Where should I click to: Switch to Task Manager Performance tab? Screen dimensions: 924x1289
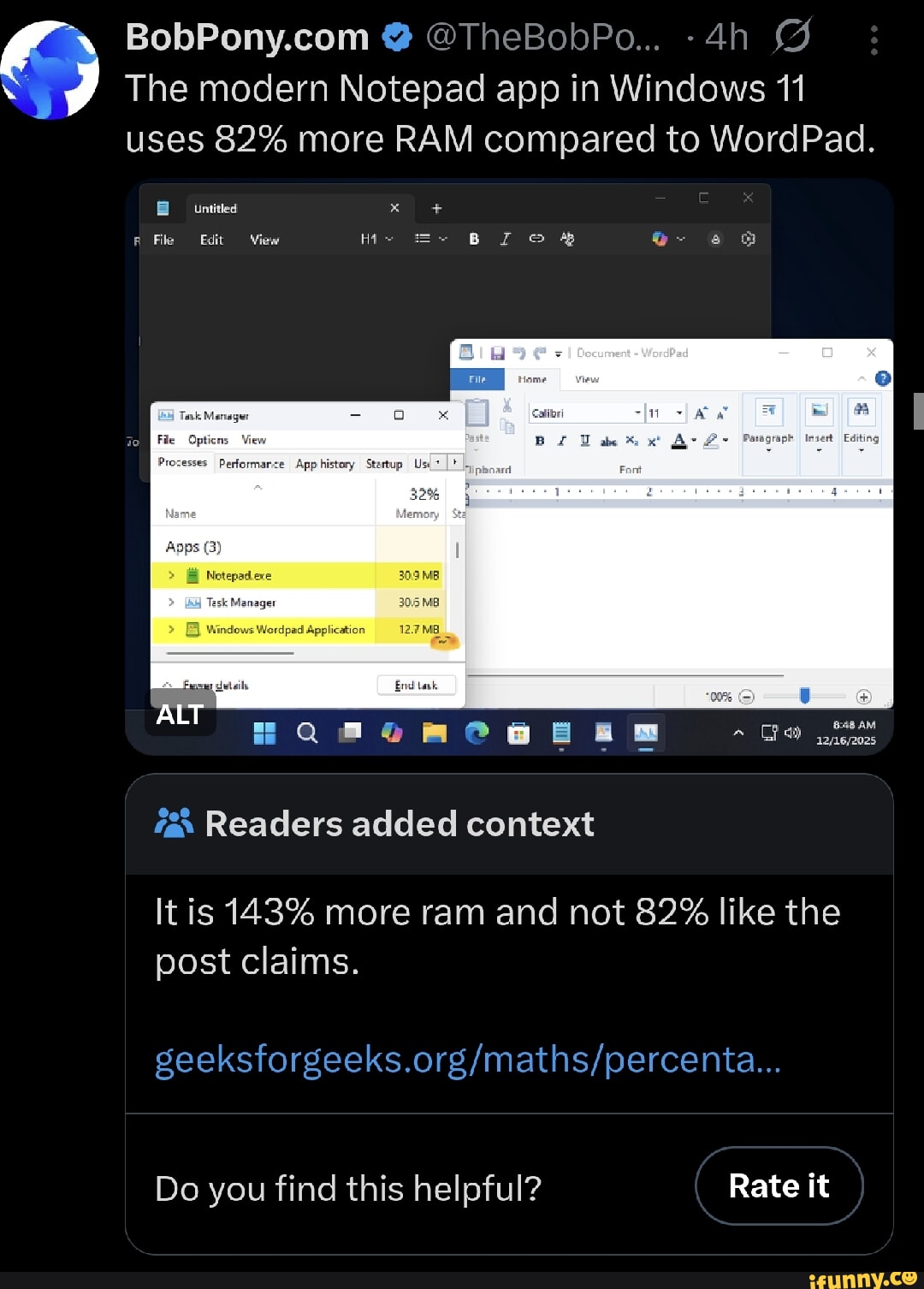(x=252, y=464)
